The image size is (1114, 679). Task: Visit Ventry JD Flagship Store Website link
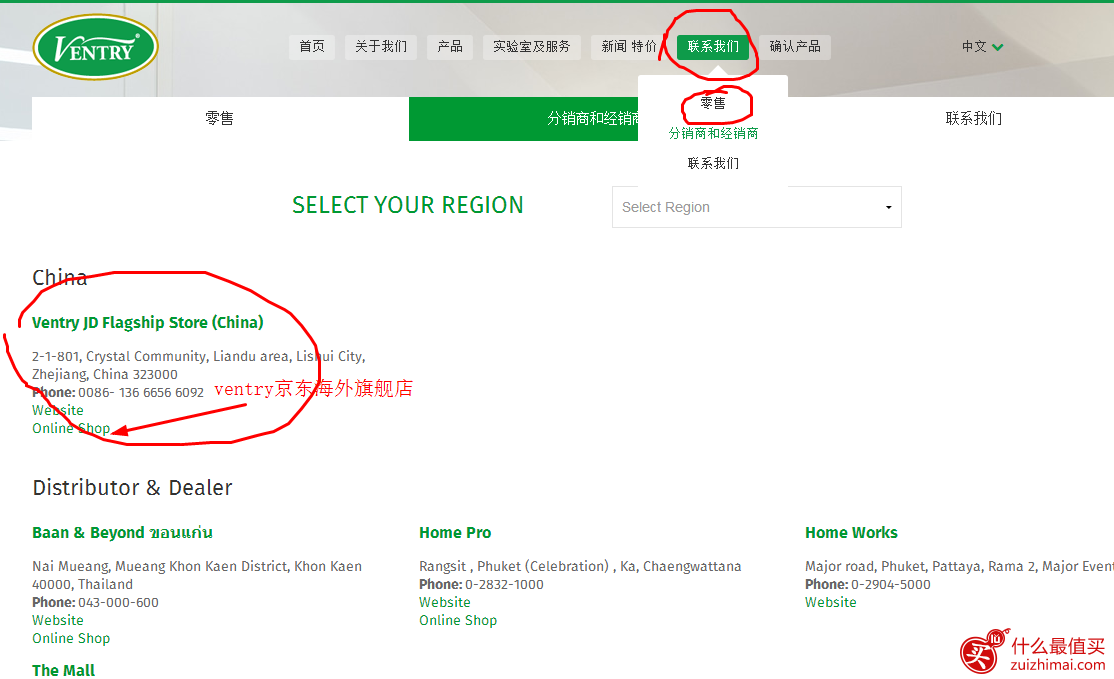coord(58,411)
